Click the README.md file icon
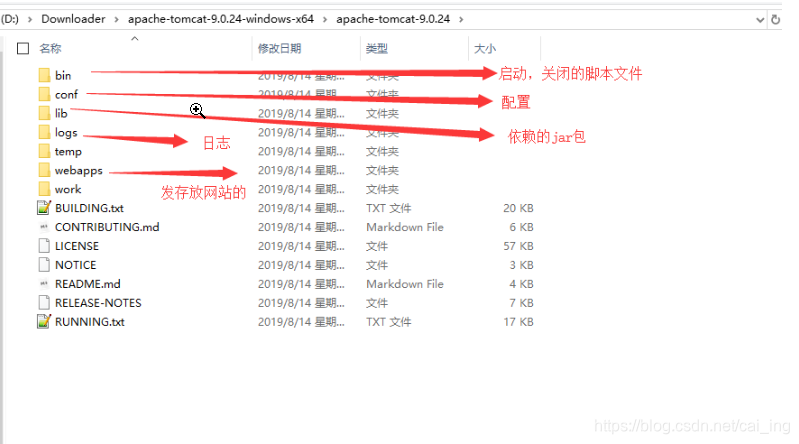This screenshot has height=444, width=799. 44,284
